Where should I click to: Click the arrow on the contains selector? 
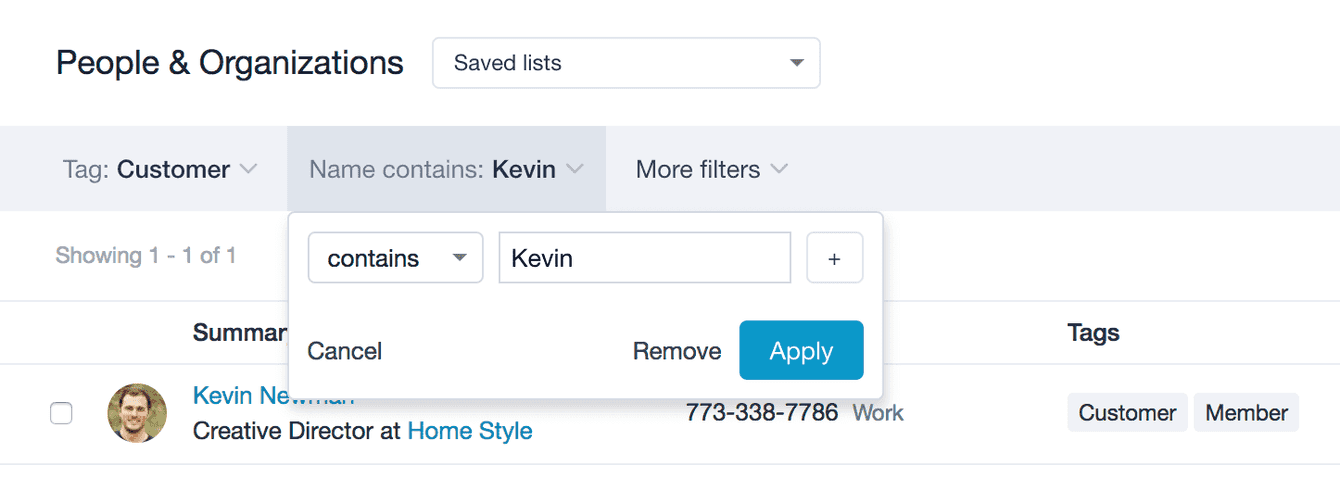click(x=460, y=258)
